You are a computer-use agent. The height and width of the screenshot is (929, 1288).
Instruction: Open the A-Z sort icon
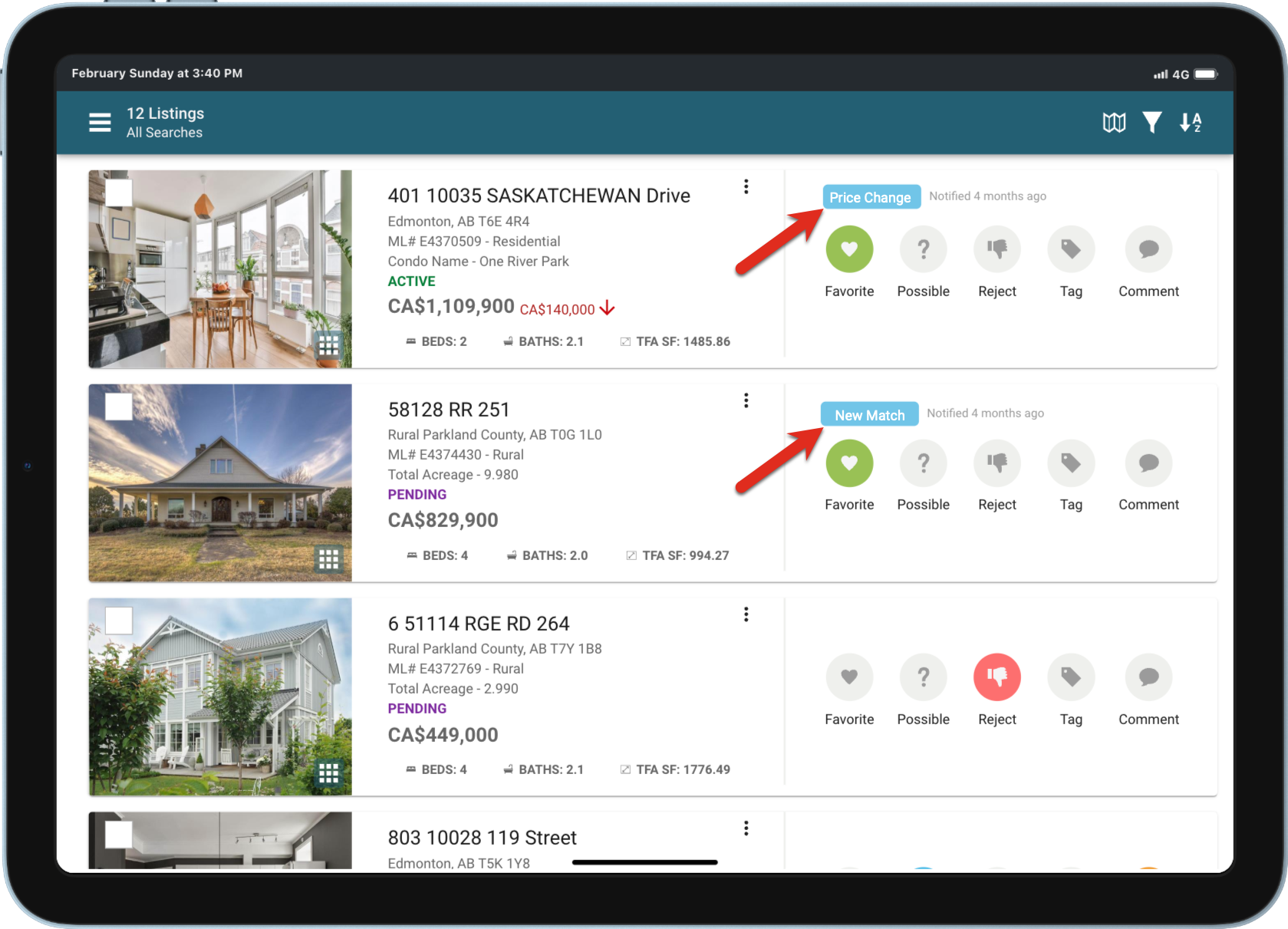pos(1191,122)
